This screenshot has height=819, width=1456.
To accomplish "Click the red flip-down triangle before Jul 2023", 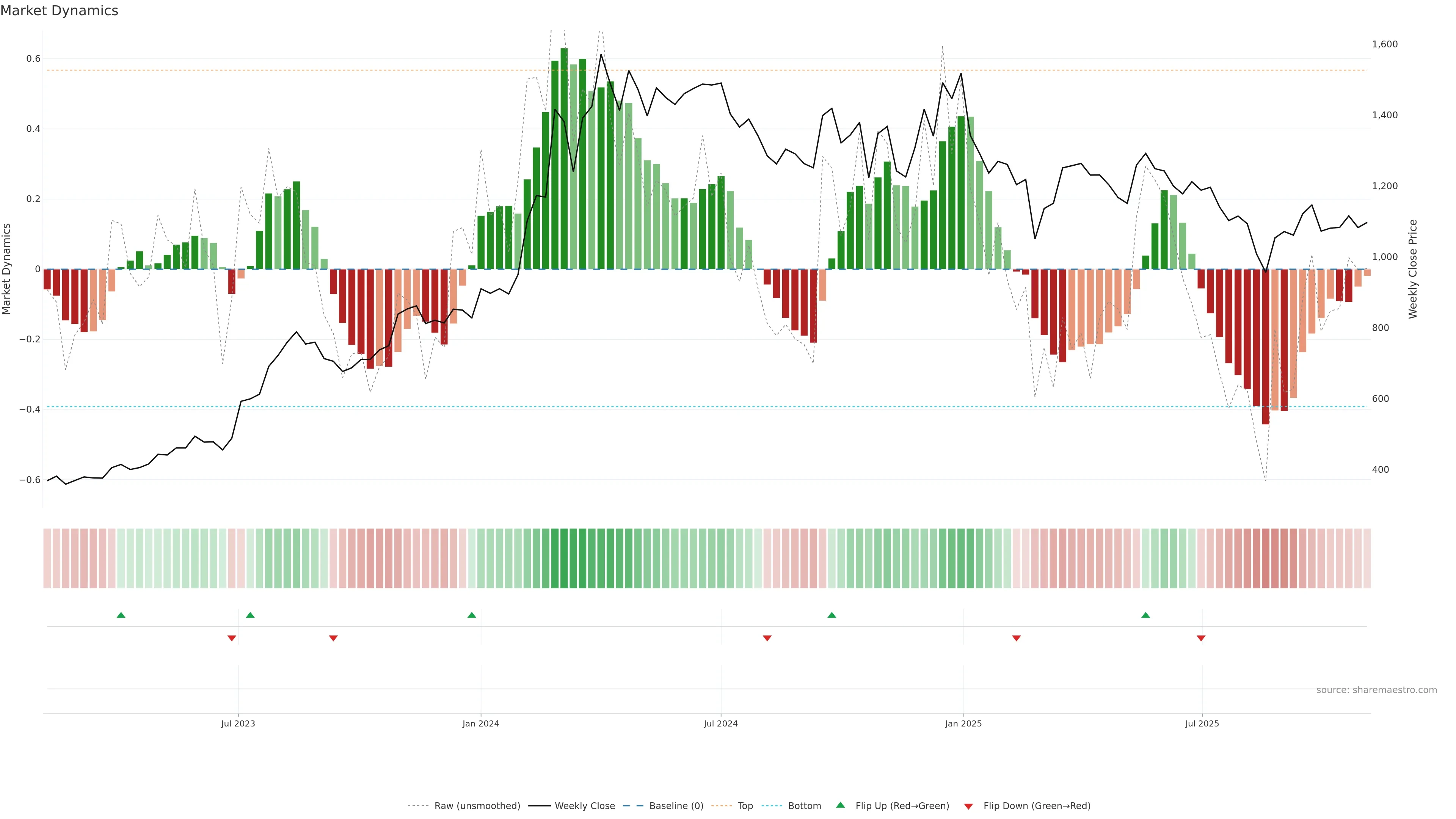I will pos(232,638).
